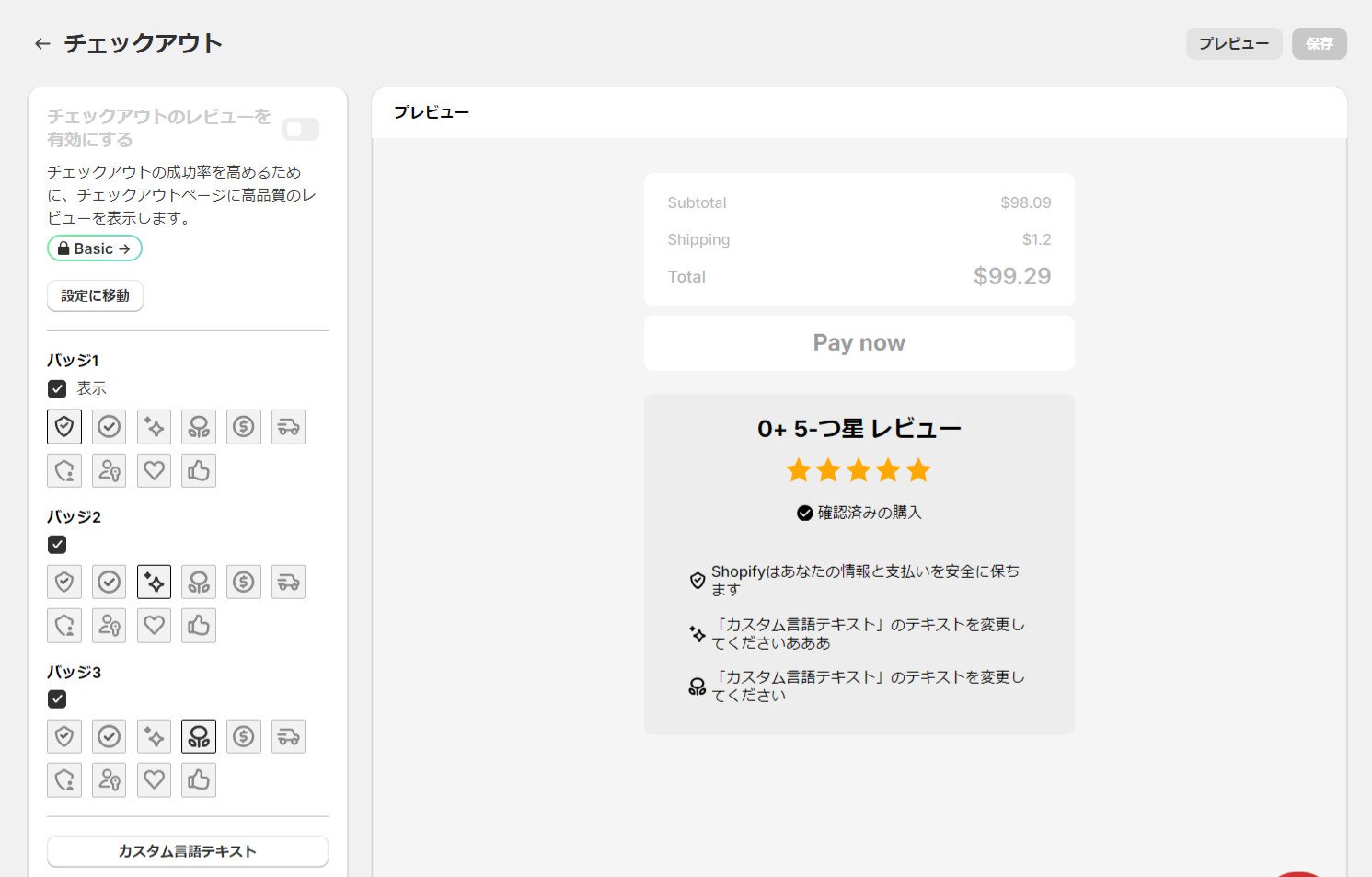The image size is (1372, 877).
Task: Uncheck the バッジ2 display checkbox
Action: click(57, 544)
